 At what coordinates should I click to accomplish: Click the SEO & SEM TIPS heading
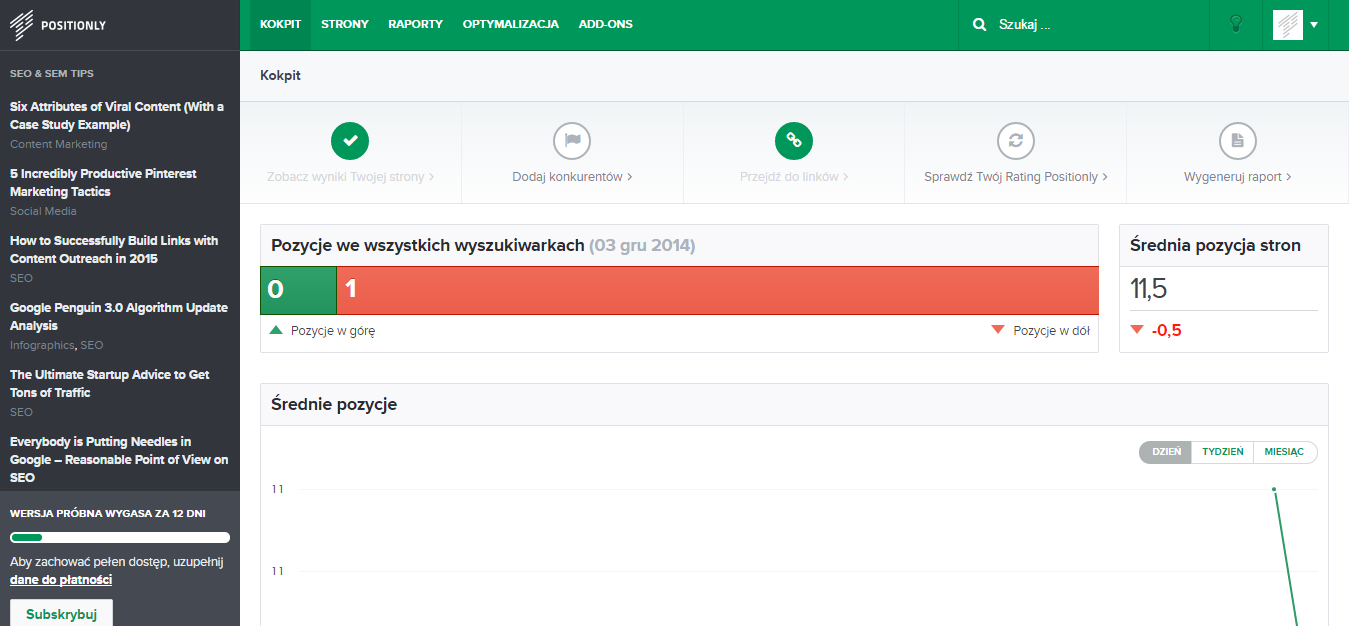tap(52, 73)
